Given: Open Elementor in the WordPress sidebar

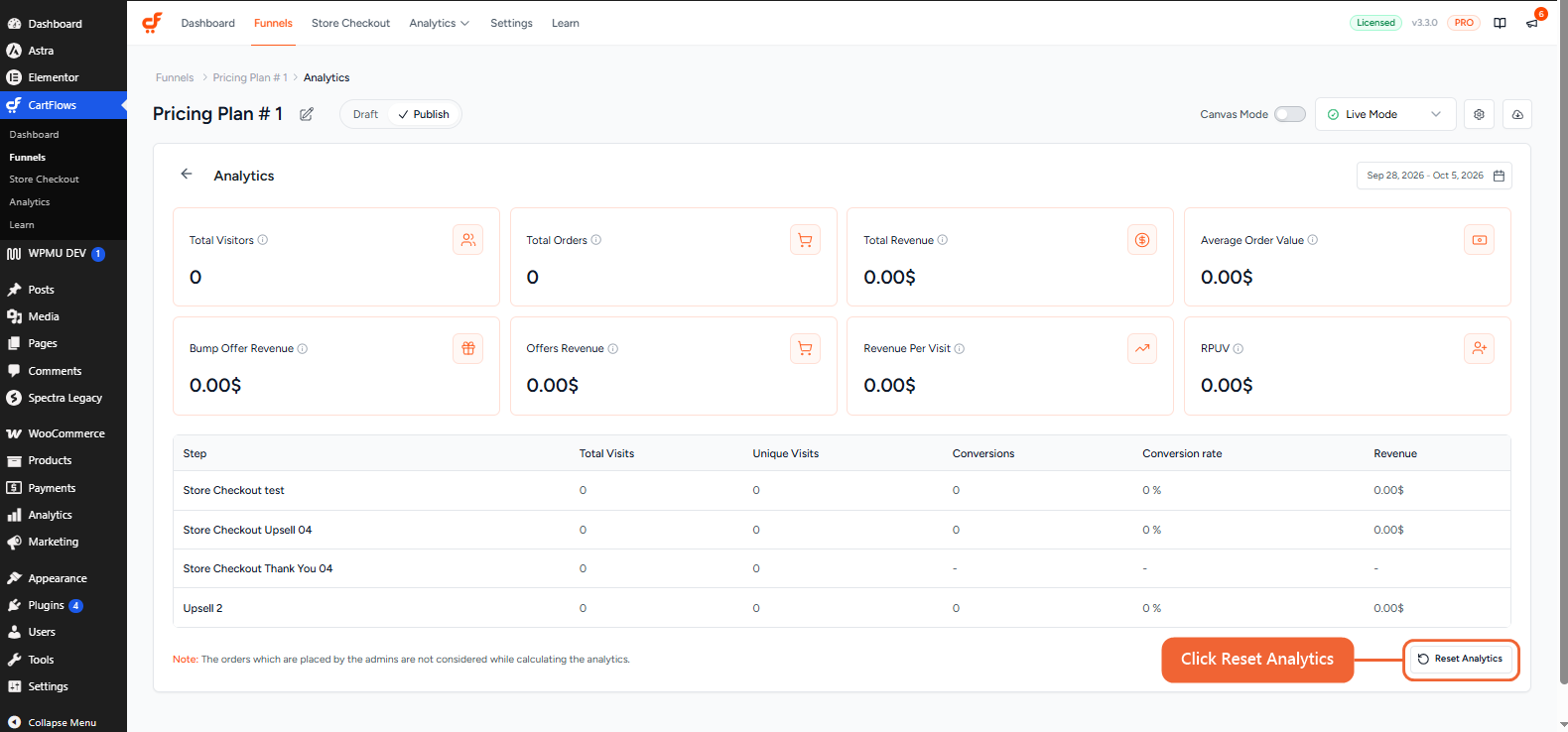Looking at the screenshot, I should click(x=64, y=77).
